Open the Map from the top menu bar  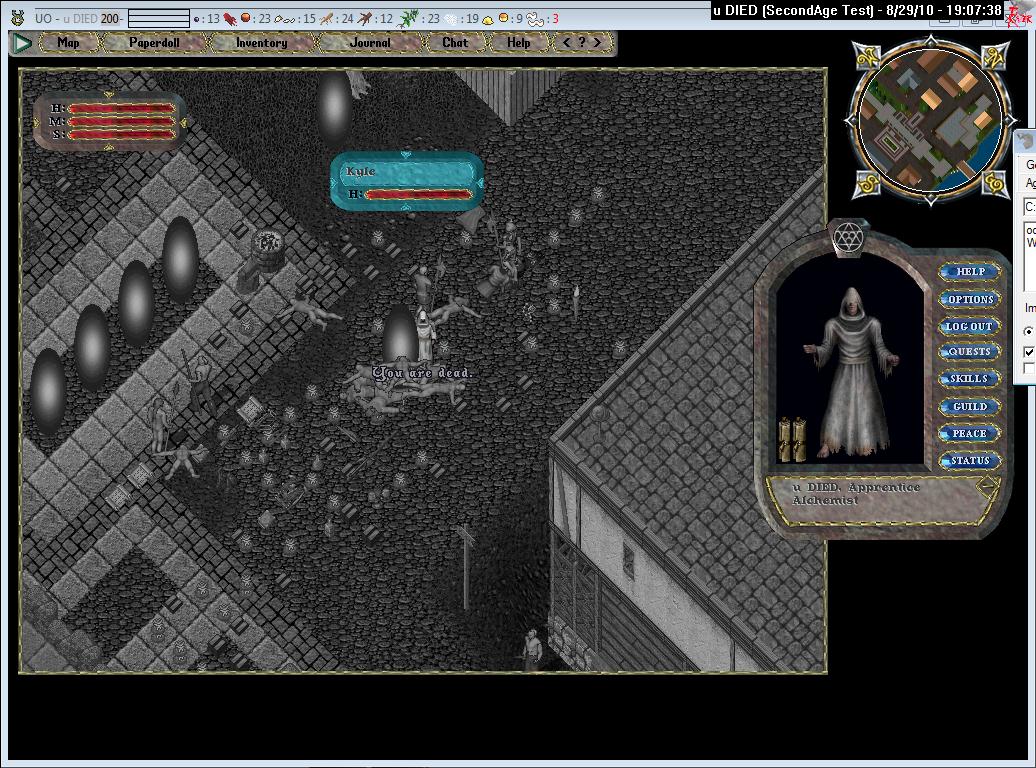tap(68, 43)
